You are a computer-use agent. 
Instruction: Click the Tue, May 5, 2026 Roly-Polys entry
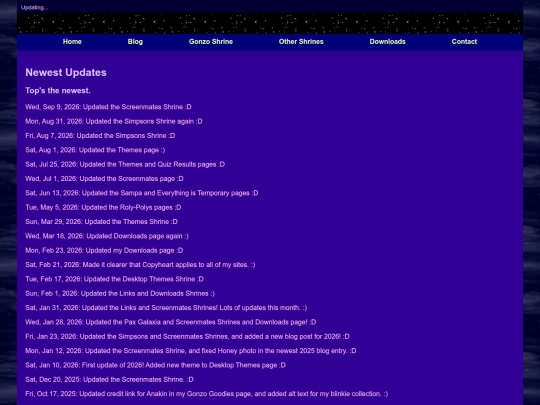pos(103,207)
